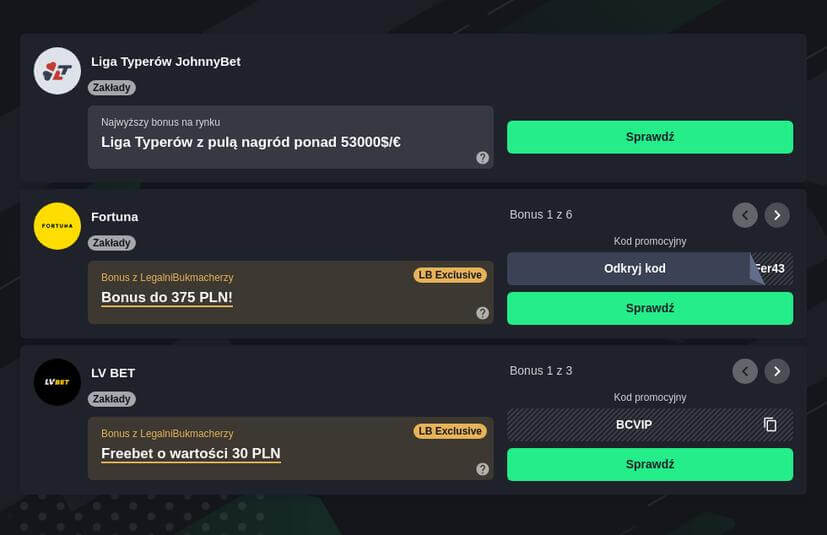The height and width of the screenshot is (535, 827).
Task: Click the Zakłady tag under Fortuna
Action: [x=112, y=243]
